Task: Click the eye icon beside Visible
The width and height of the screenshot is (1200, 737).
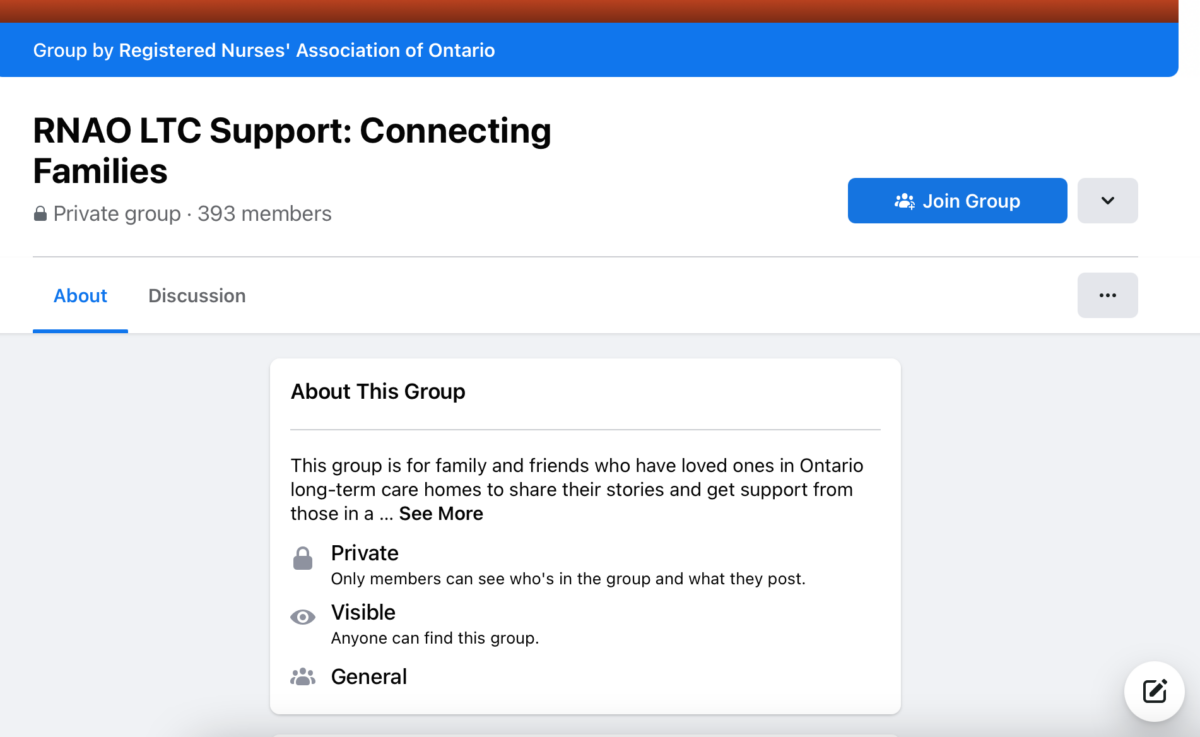Action: (x=303, y=617)
